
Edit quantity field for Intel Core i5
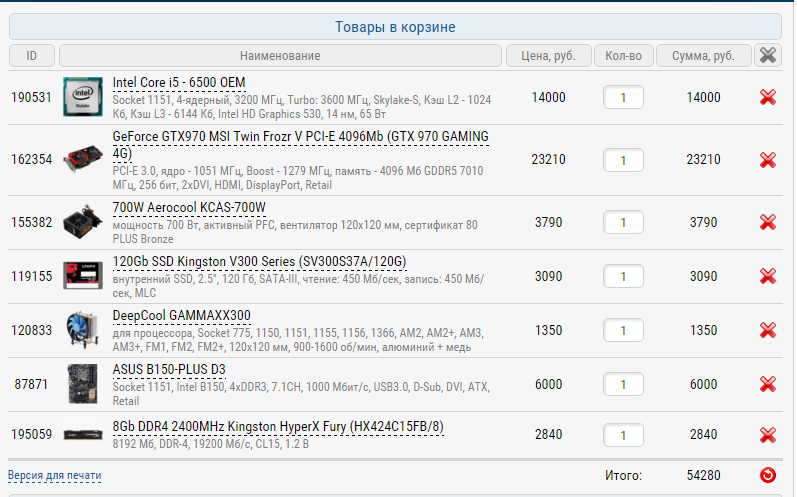(623, 98)
